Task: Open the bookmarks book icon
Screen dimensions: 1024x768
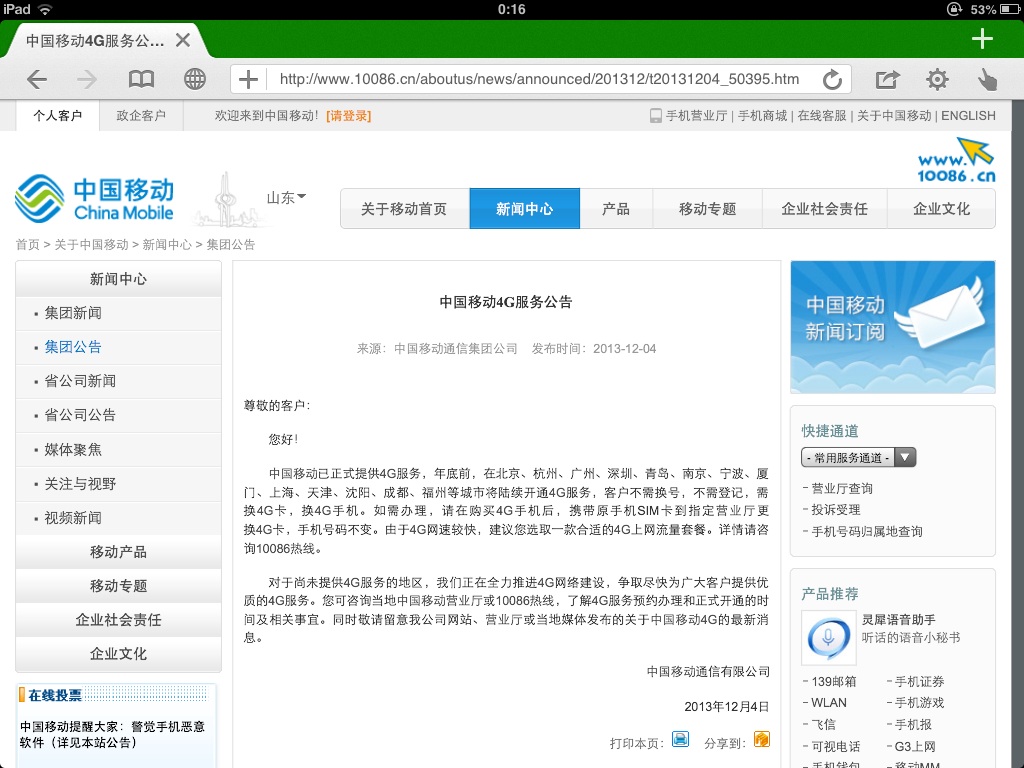Action: click(x=141, y=80)
